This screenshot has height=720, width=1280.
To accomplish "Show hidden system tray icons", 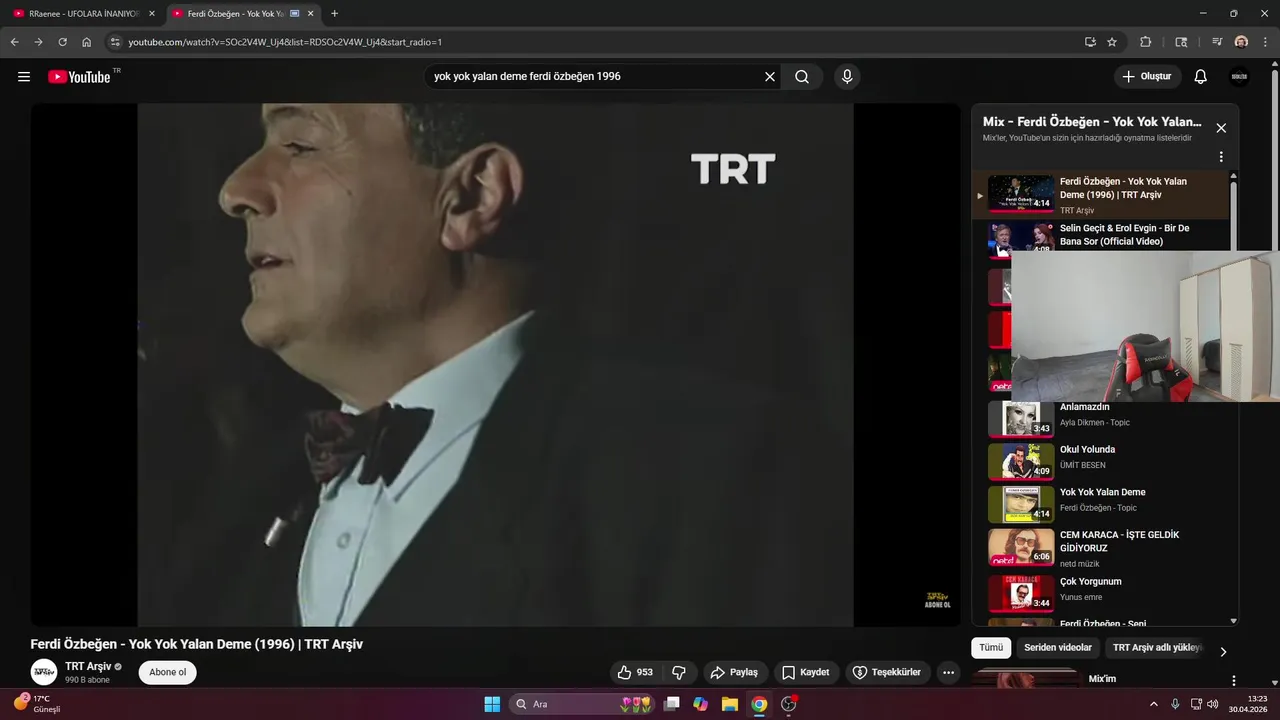I will (x=1154, y=704).
